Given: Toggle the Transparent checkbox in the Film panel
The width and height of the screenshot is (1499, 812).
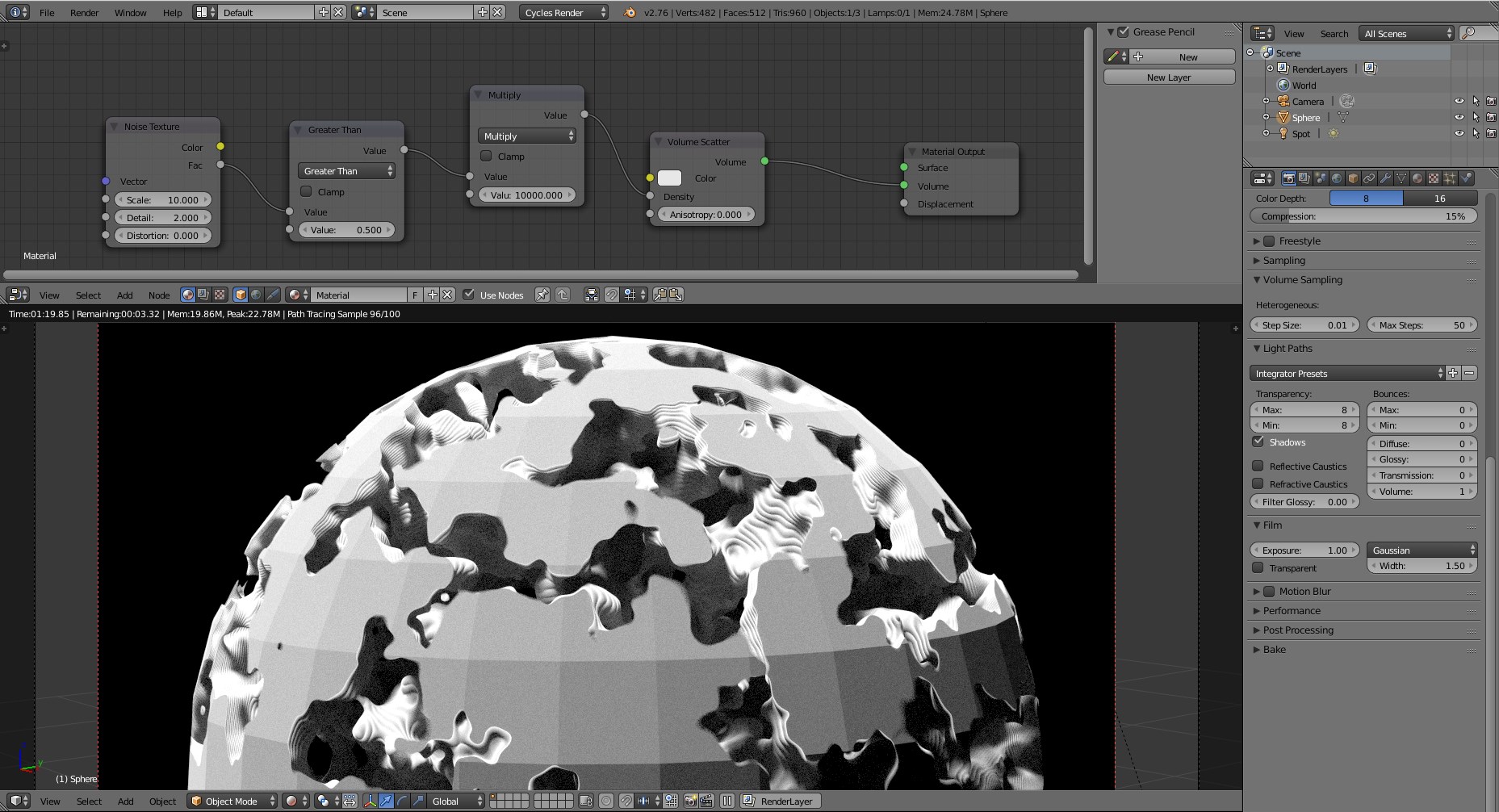Looking at the screenshot, I should (1258, 567).
